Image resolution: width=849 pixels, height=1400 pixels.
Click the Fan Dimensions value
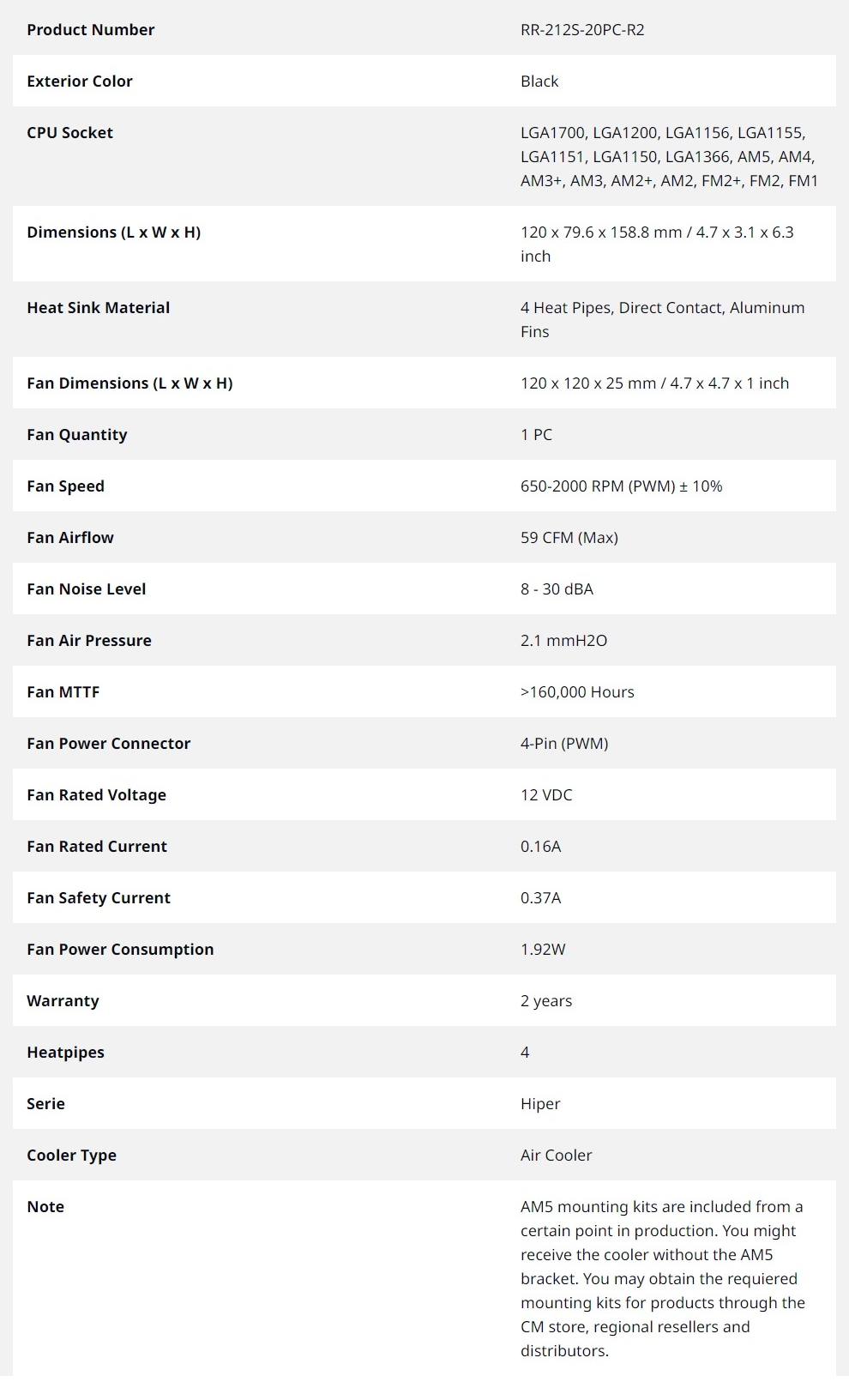pos(654,383)
